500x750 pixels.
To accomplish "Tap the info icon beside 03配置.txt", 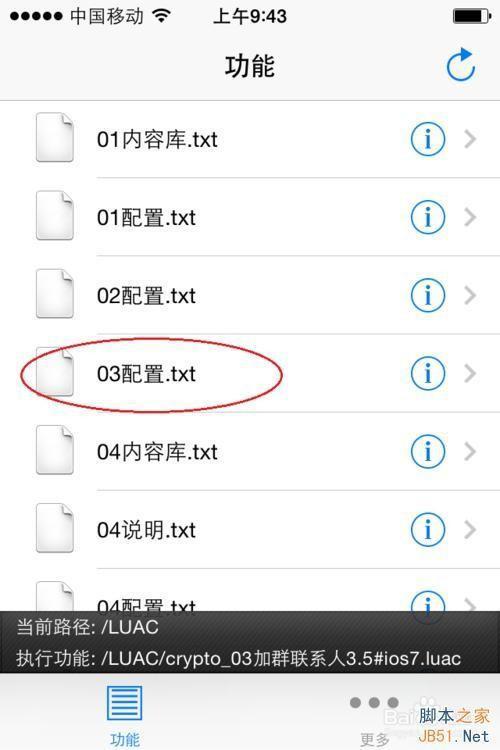I will tap(428, 373).
